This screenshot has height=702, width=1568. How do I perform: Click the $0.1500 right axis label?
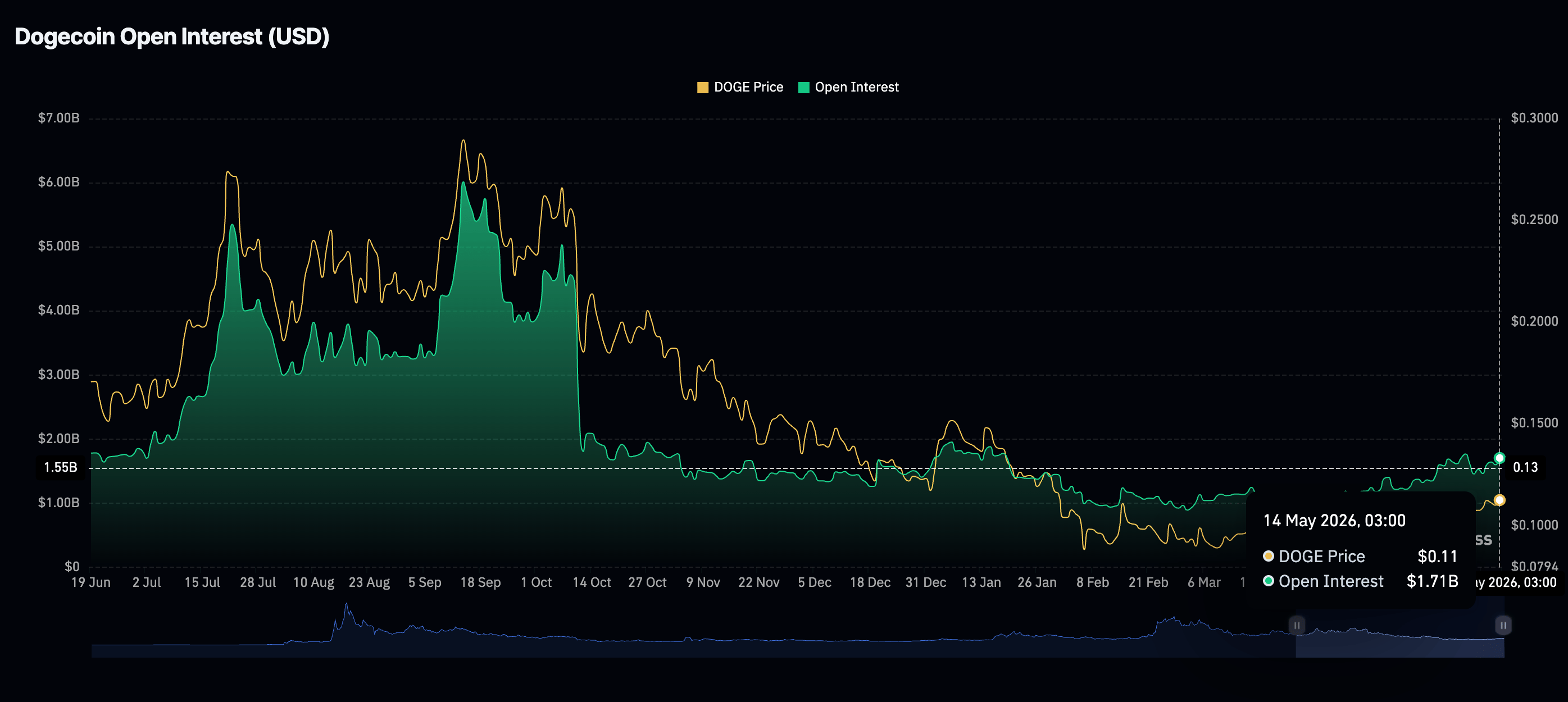(1534, 422)
